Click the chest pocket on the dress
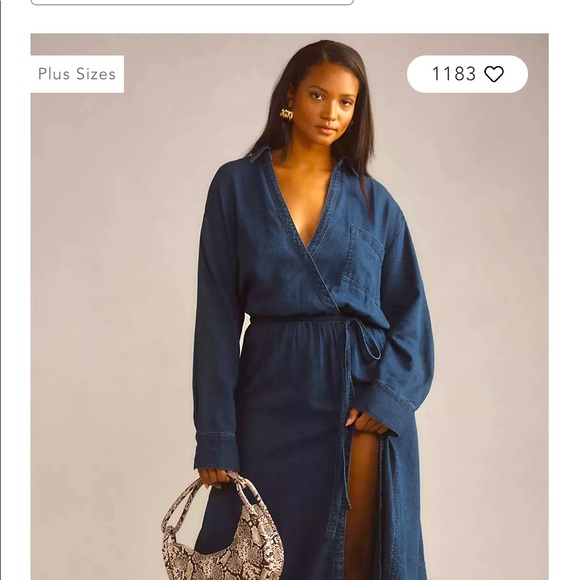This screenshot has height=580, width=580. click(x=361, y=261)
